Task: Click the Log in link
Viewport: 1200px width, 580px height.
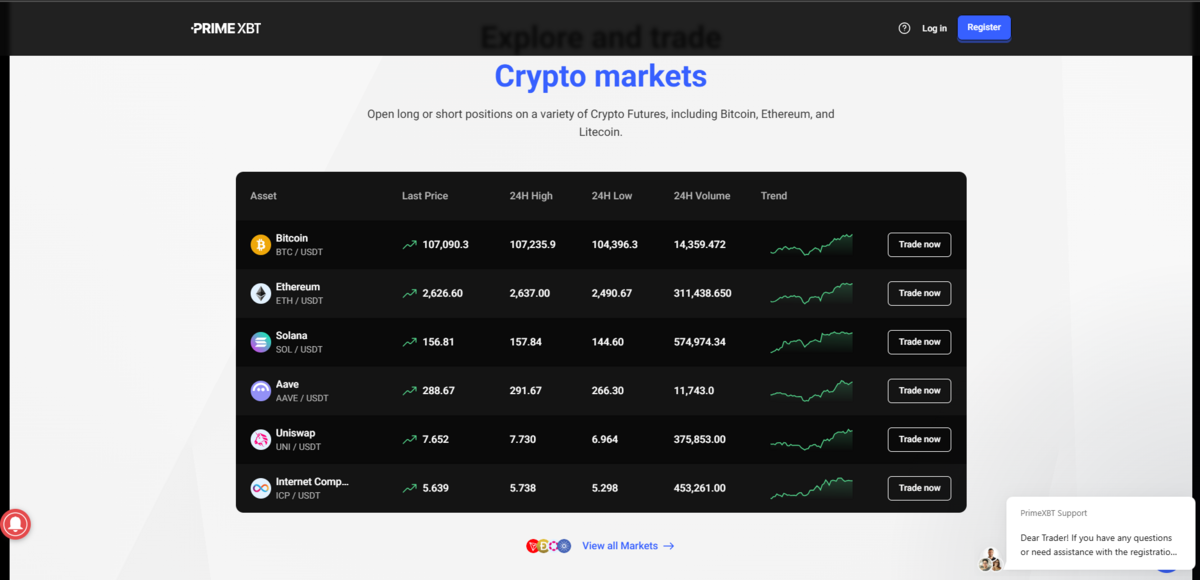Action: [x=933, y=28]
